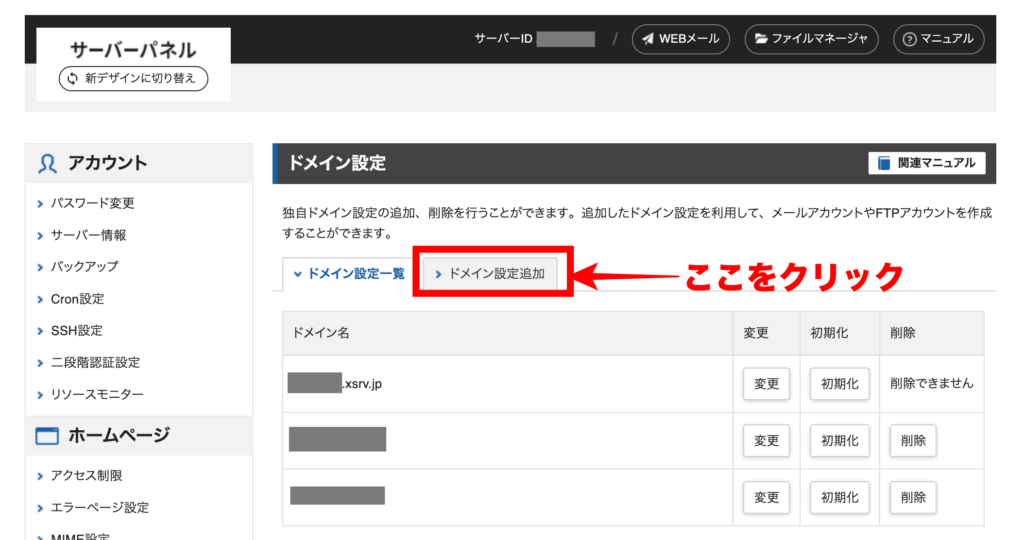Open バックアップ settings link
Image resolution: width=1024 pixels, height=540 pixels.
84,267
